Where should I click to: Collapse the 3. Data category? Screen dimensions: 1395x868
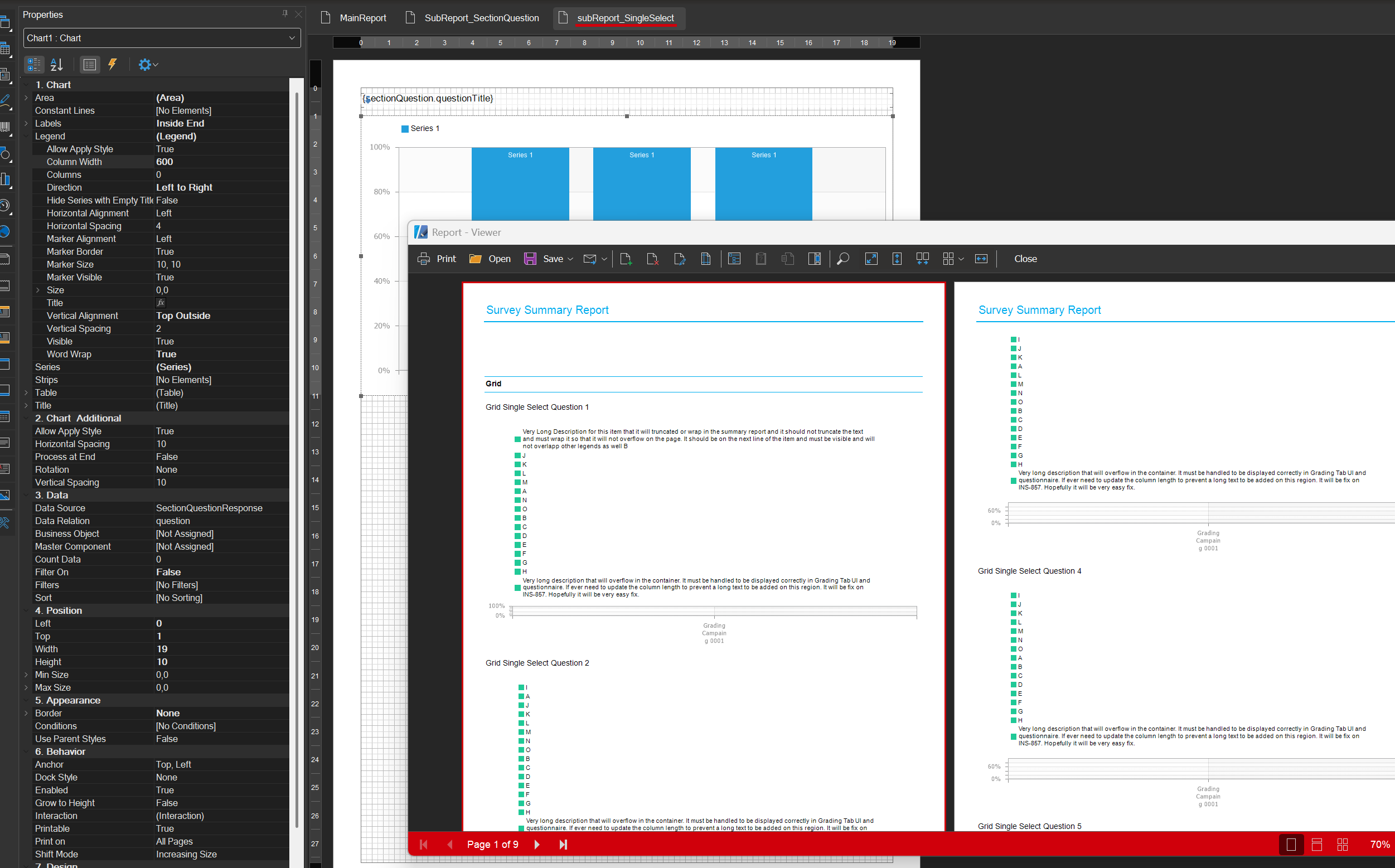(x=26, y=495)
